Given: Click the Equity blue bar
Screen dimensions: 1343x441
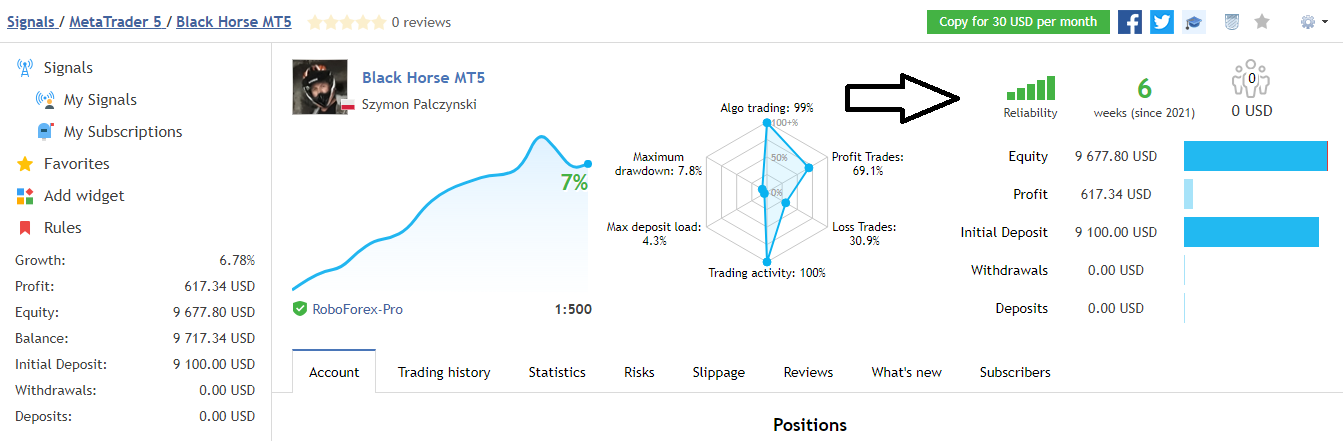Looking at the screenshot, I should 1255,156.
